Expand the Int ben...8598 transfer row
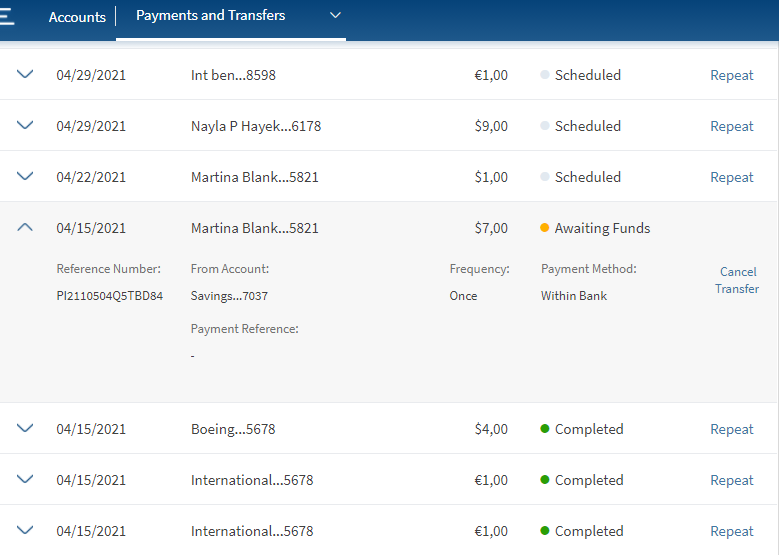Image resolution: width=779 pixels, height=555 pixels. (26, 75)
